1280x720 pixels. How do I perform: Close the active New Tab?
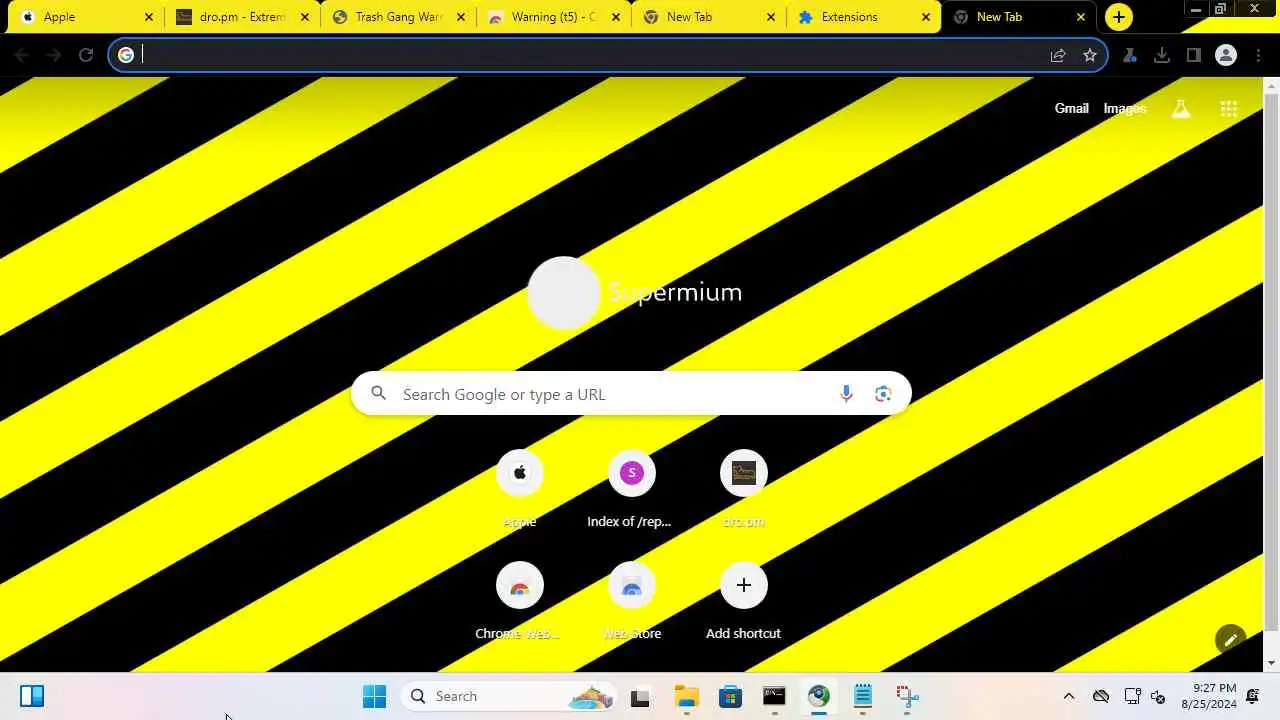click(x=1081, y=17)
